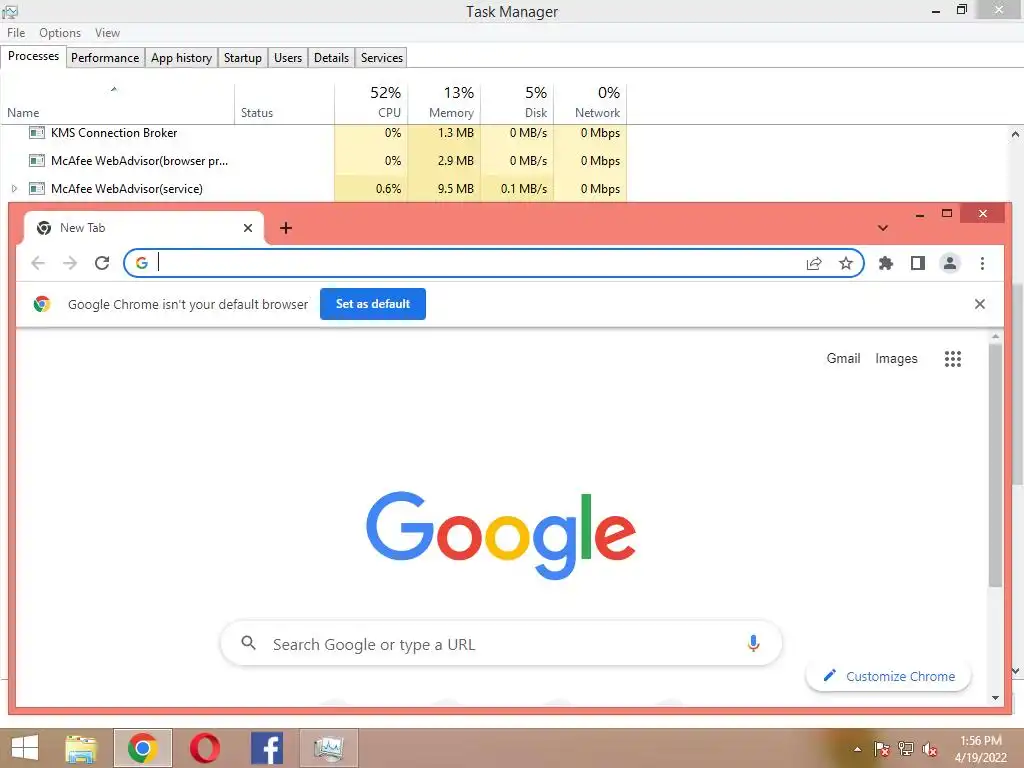Click the network tray icon
Viewport: 1024px width, 768px height.
[x=906, y=749]
